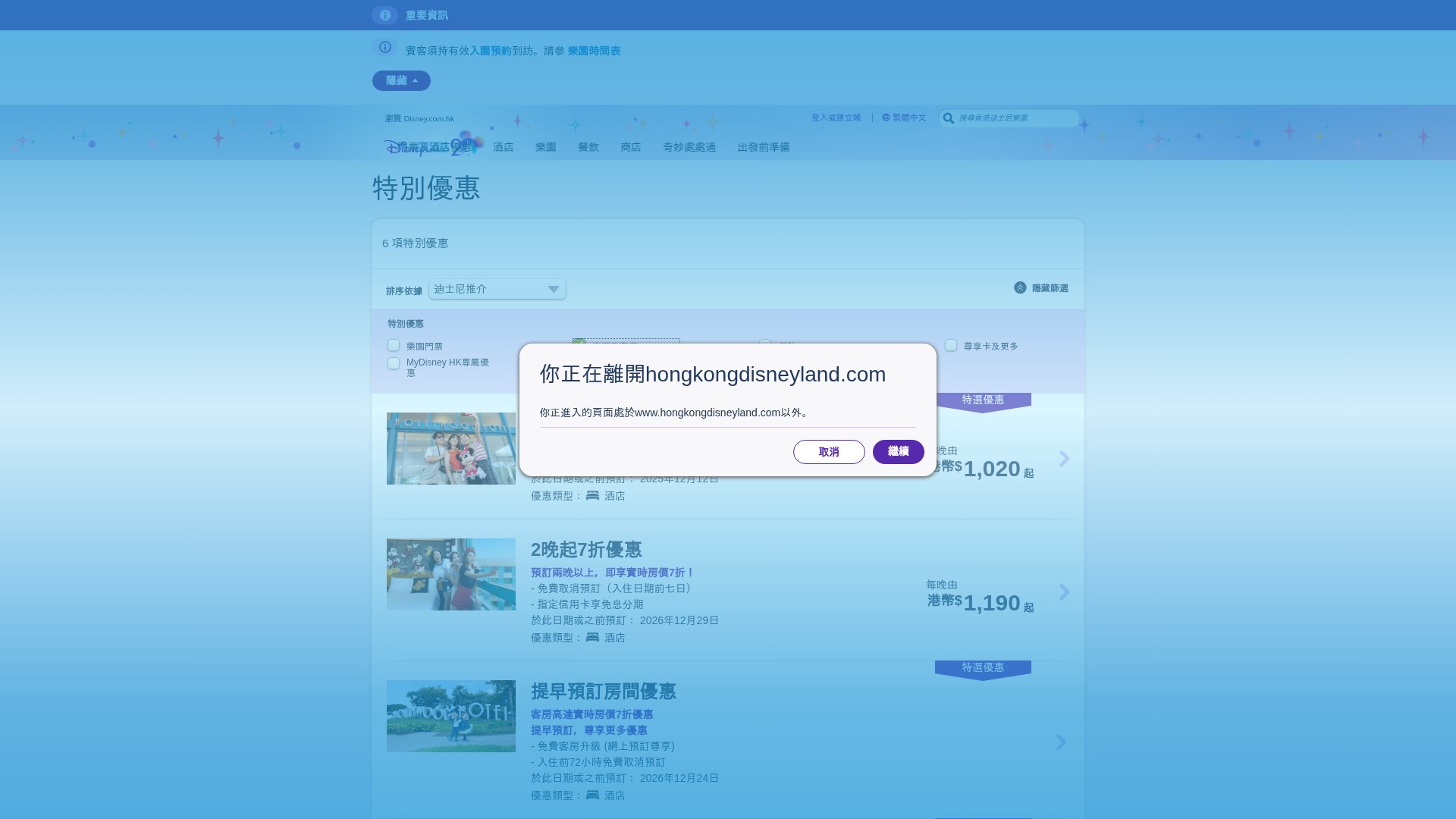Viewport: 1456px width, 819px height.
Task: Open the 2晚起7折優惠 thumbnail image
Action: point(451,574)
